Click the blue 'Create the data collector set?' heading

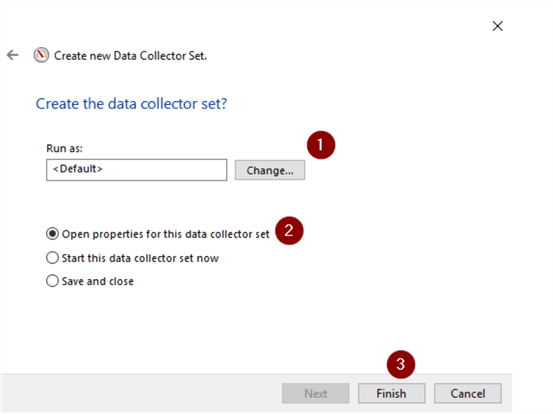click(x=131, y=104)
